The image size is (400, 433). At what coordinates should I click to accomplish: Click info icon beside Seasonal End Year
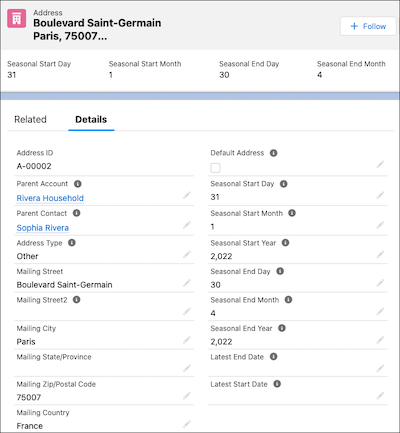[x=282, y=328]
